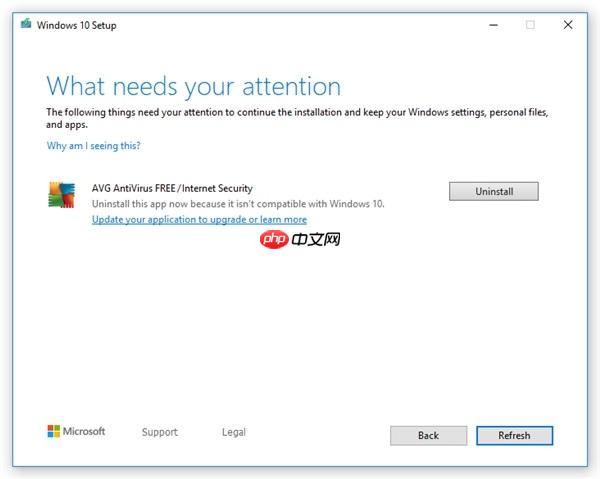The width and height of the screenshot is (600, 479).
Task: Open the Legal link
Action: [x=234, y=432]
